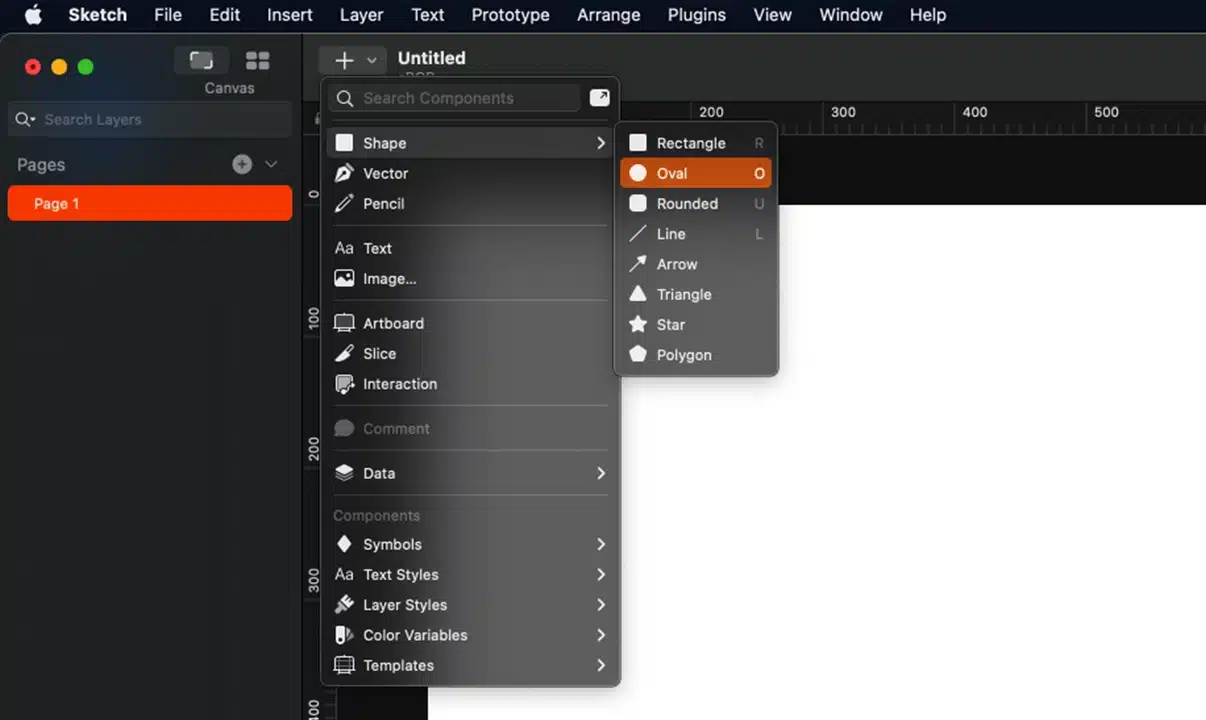Select the Star shape

(670, 324)
